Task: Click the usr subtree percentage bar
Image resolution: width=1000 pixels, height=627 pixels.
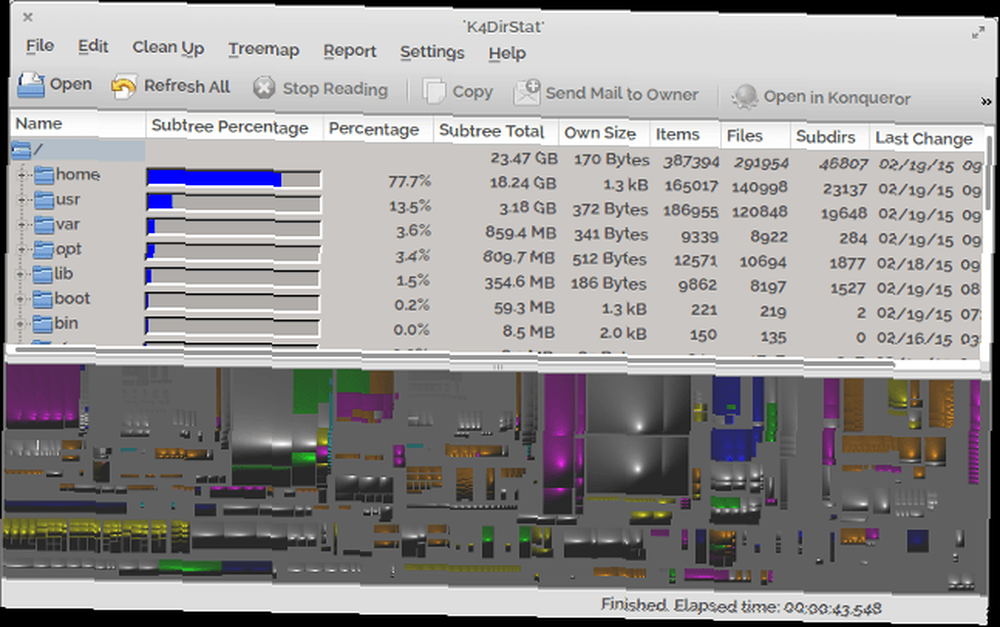Action: 233,203
